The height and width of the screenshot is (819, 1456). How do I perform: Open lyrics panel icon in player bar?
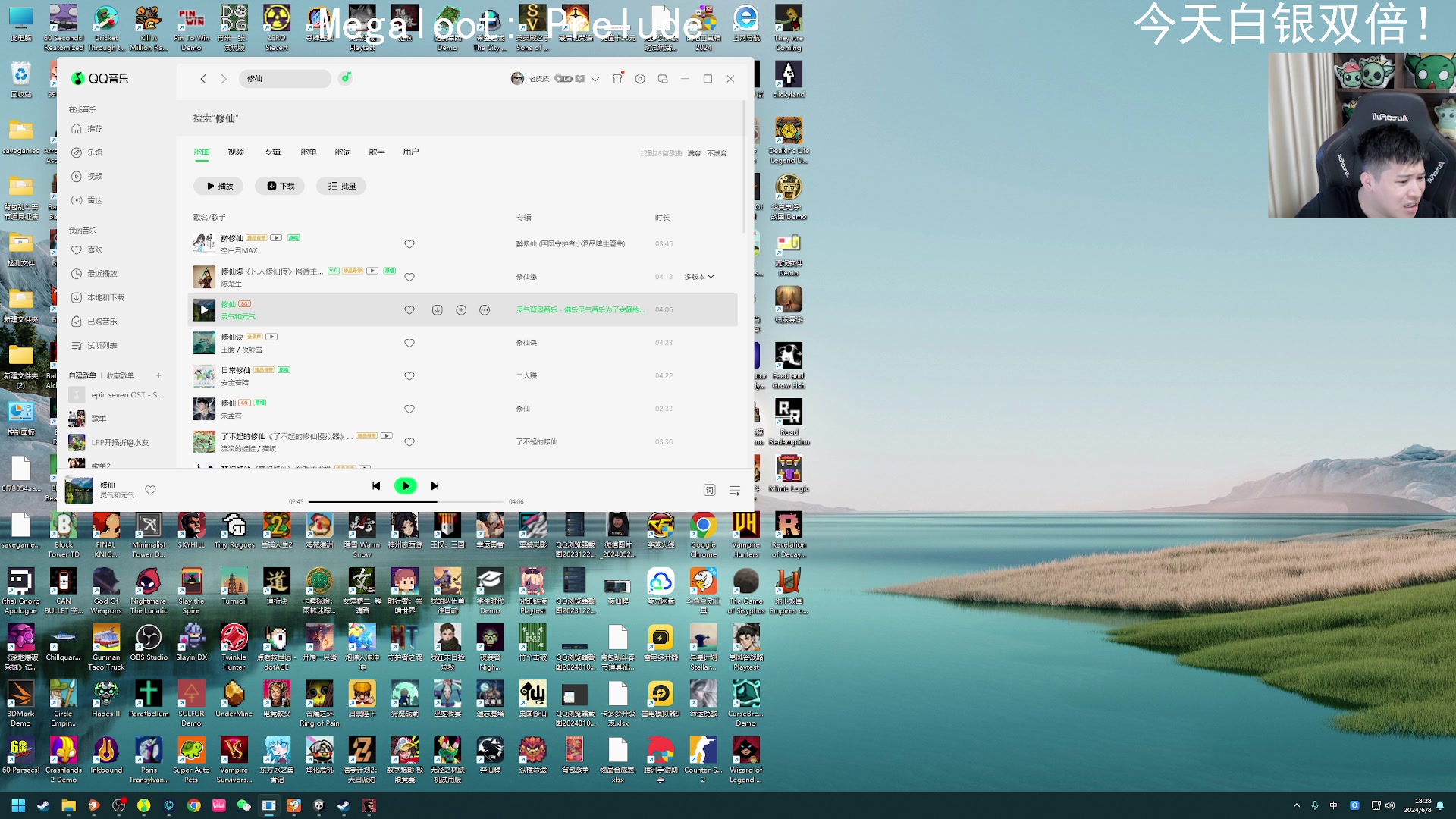[709, 491]
